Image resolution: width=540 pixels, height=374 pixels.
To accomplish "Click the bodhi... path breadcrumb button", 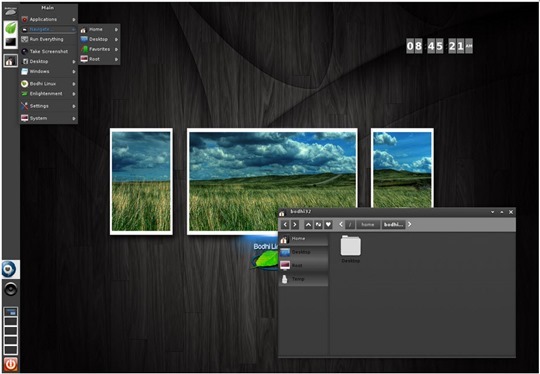I will [x=393, y=225].
